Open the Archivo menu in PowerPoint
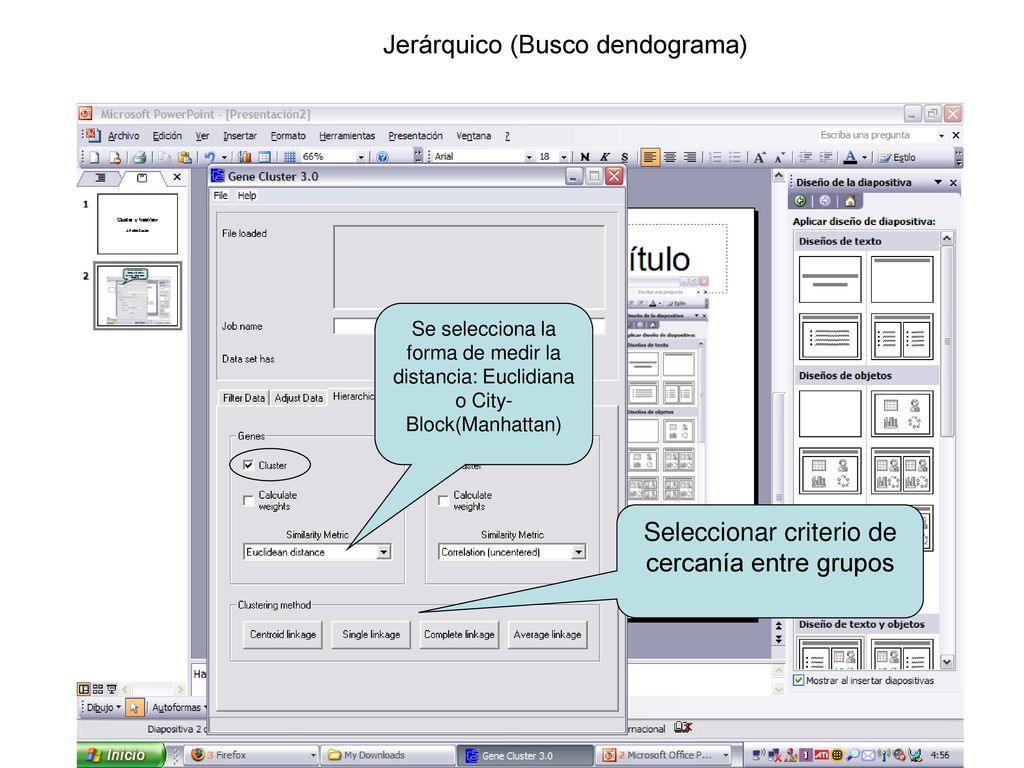Screen dimensions: 1024x768 click(x=123, y=136)
